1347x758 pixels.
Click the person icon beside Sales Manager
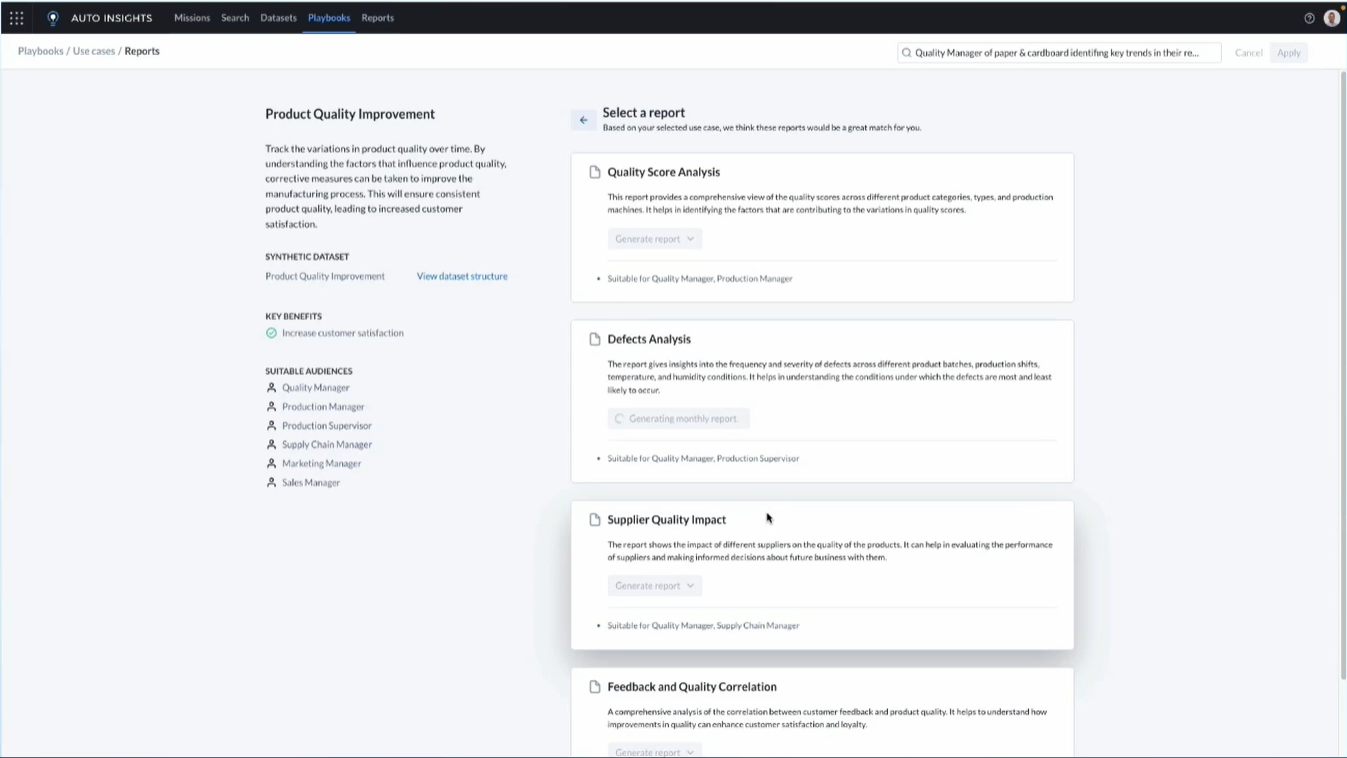(271, 483)
